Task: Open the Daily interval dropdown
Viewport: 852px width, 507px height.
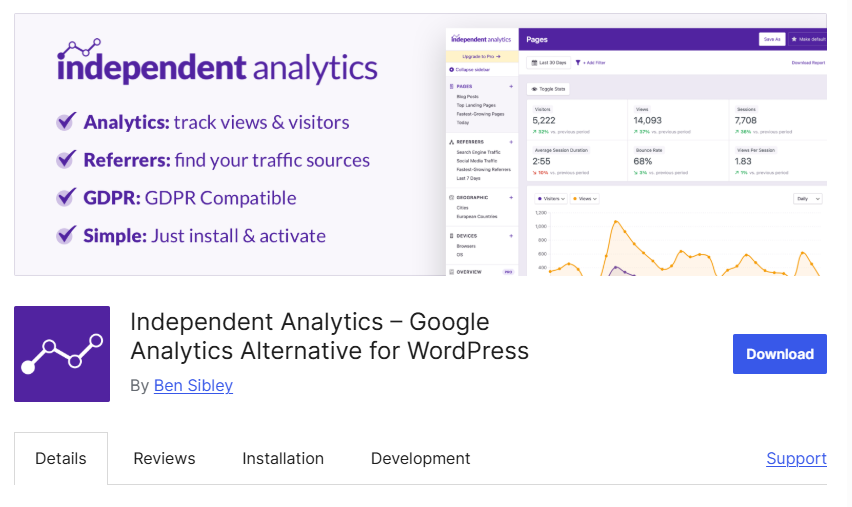Action: click(807, 199)
